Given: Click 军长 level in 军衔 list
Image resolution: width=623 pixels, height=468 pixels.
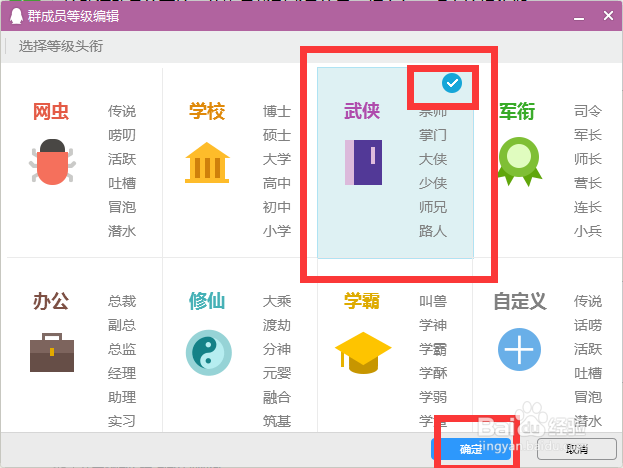Looking at the screenshot, I should pyautogui.click(x=588, y=135).
